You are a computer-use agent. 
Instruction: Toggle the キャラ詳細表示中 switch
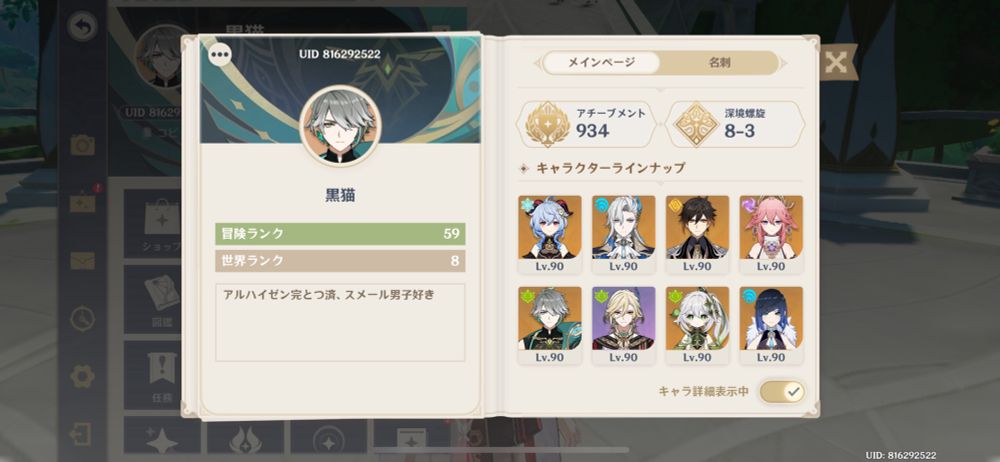(782, 391)
